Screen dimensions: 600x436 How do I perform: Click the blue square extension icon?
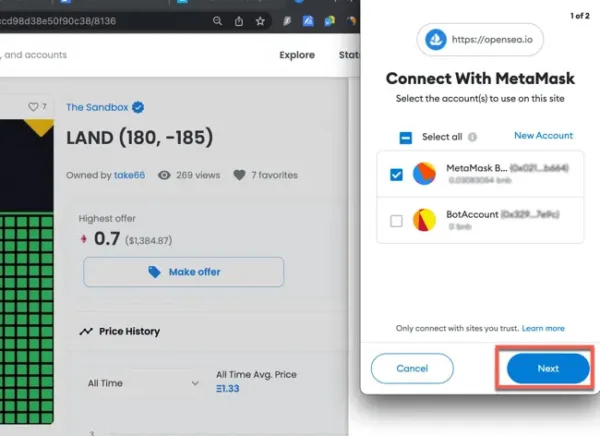(x=308, y=21)
